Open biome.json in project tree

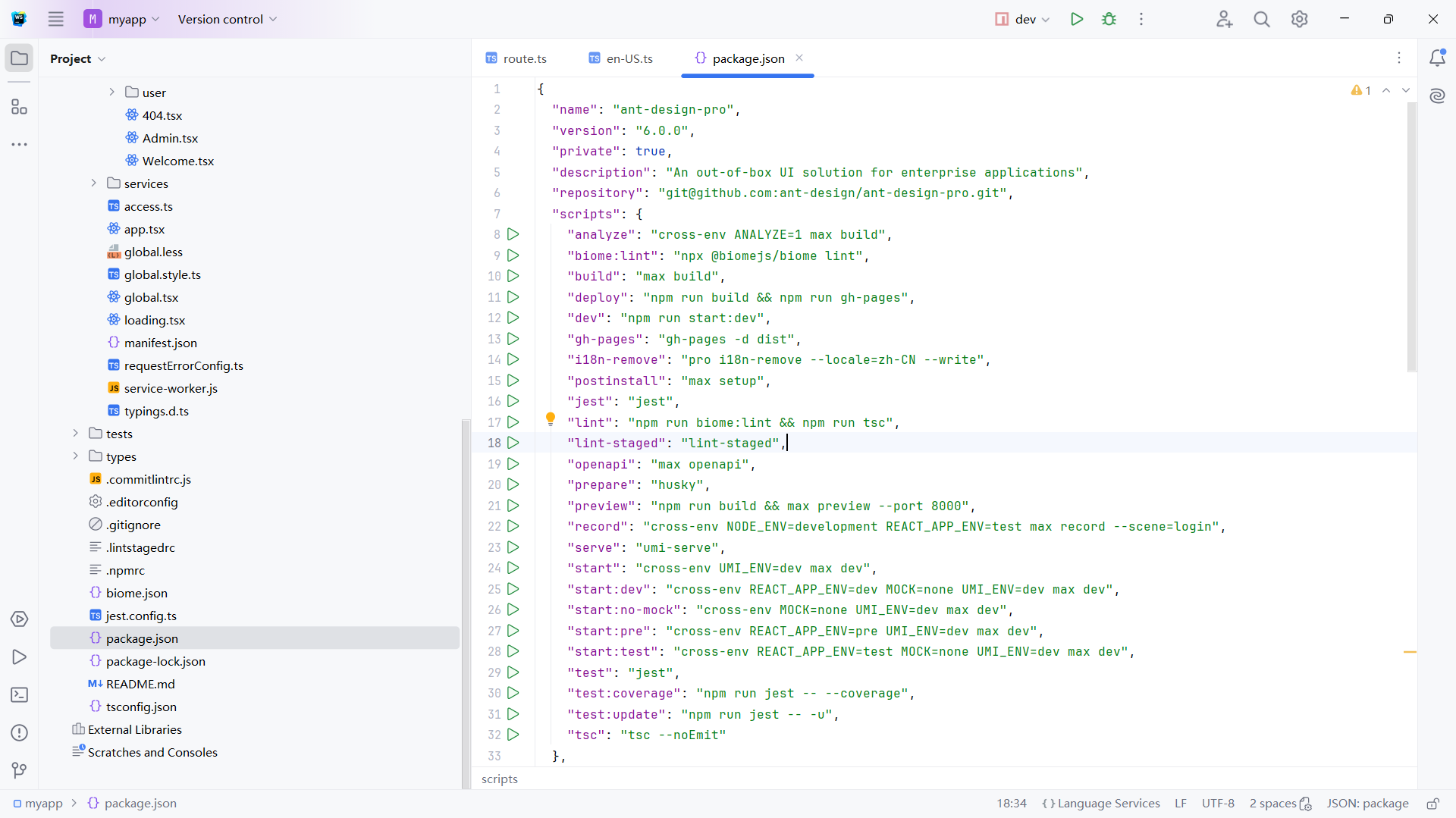tap(136, 593)
